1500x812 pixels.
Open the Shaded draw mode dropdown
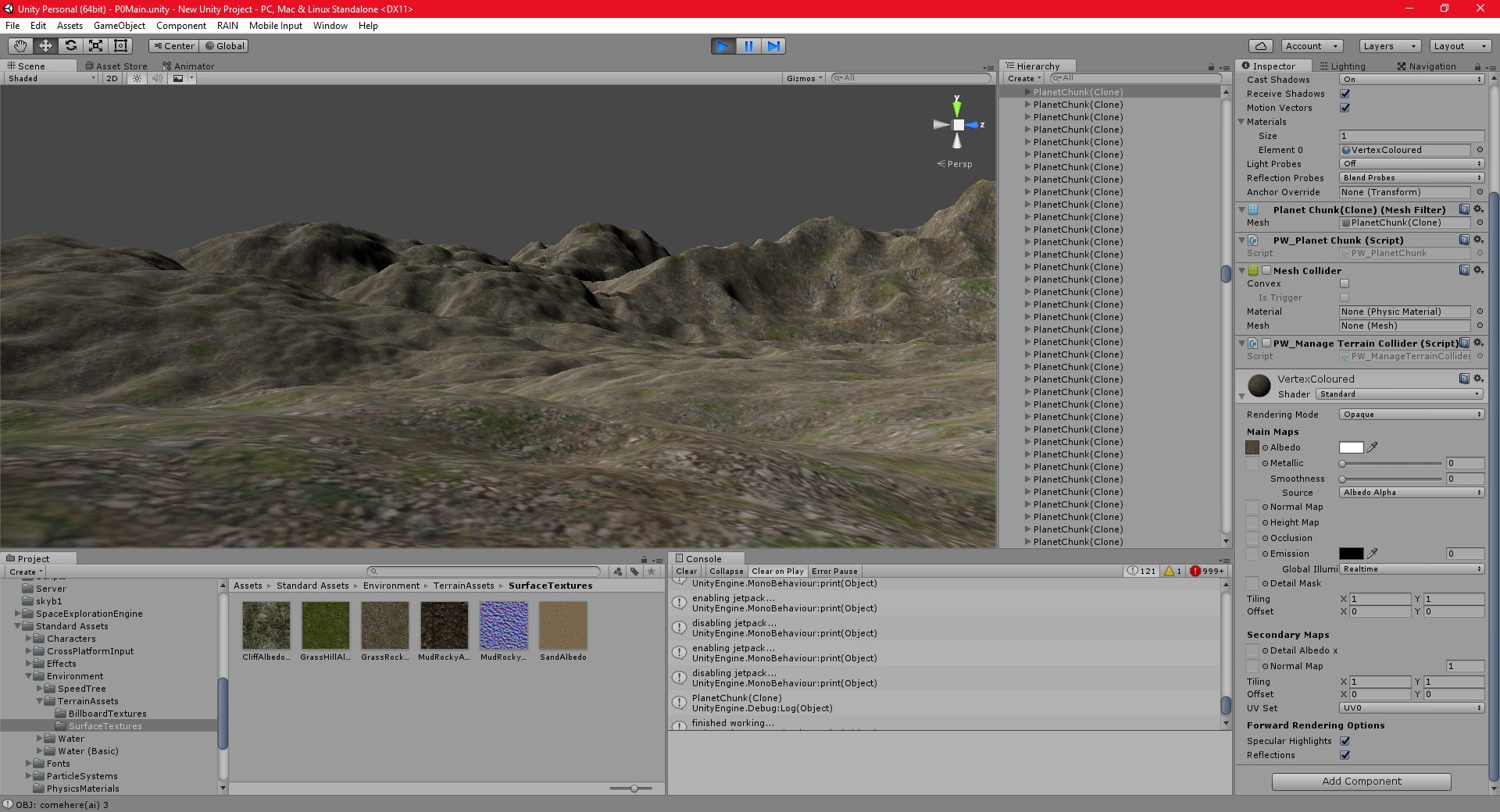(x=51, y=78)
